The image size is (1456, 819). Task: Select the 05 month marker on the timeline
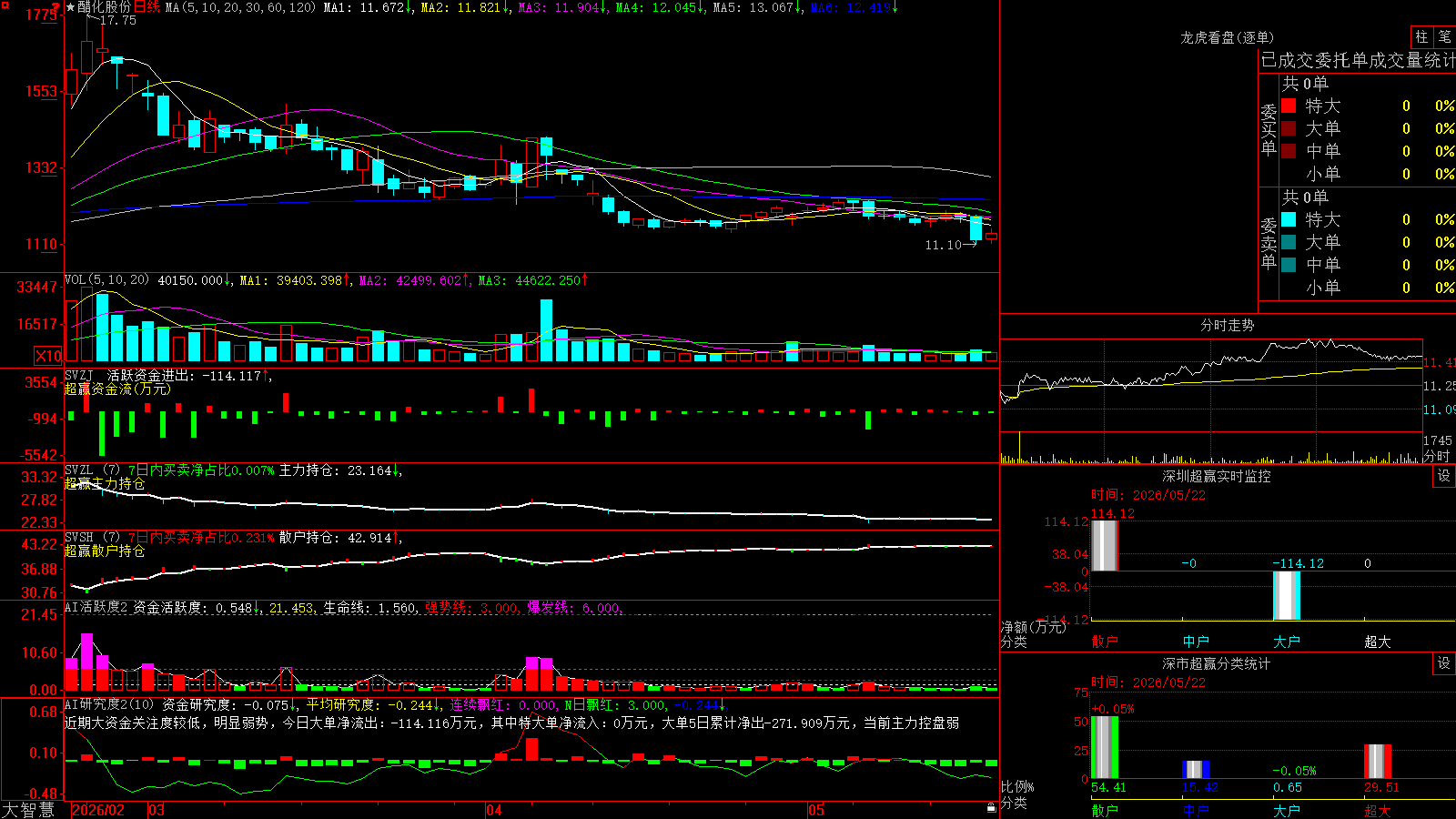[x=816, y=810]
